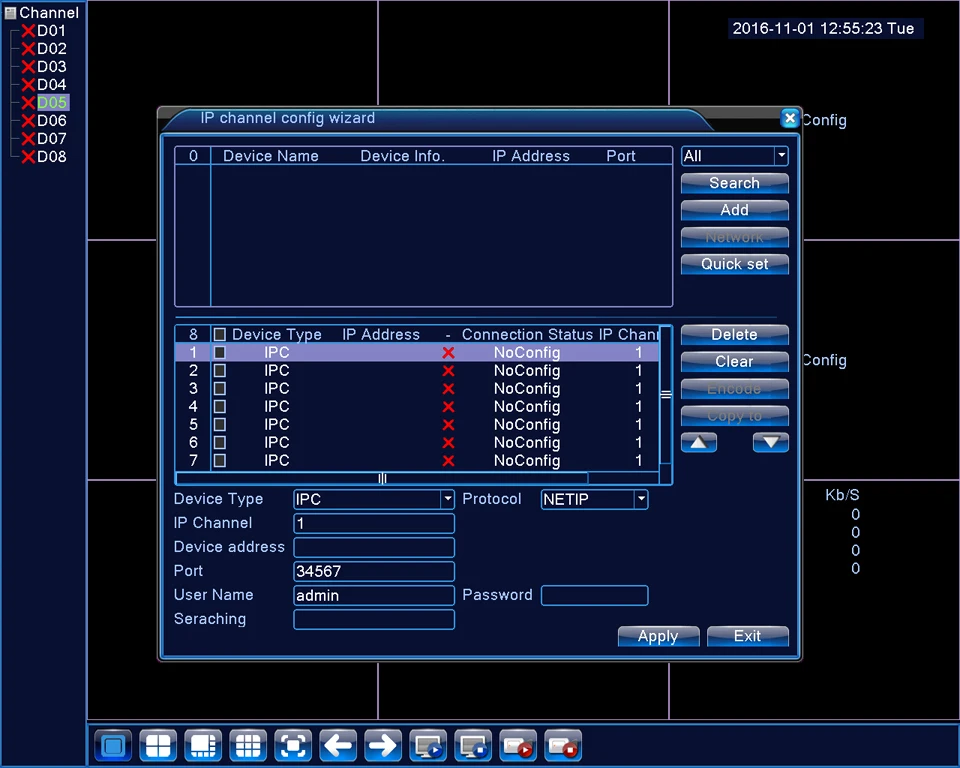Click the horizontal scrollbar thumb of channel list
960x768 pixels.
click(382, 478)
